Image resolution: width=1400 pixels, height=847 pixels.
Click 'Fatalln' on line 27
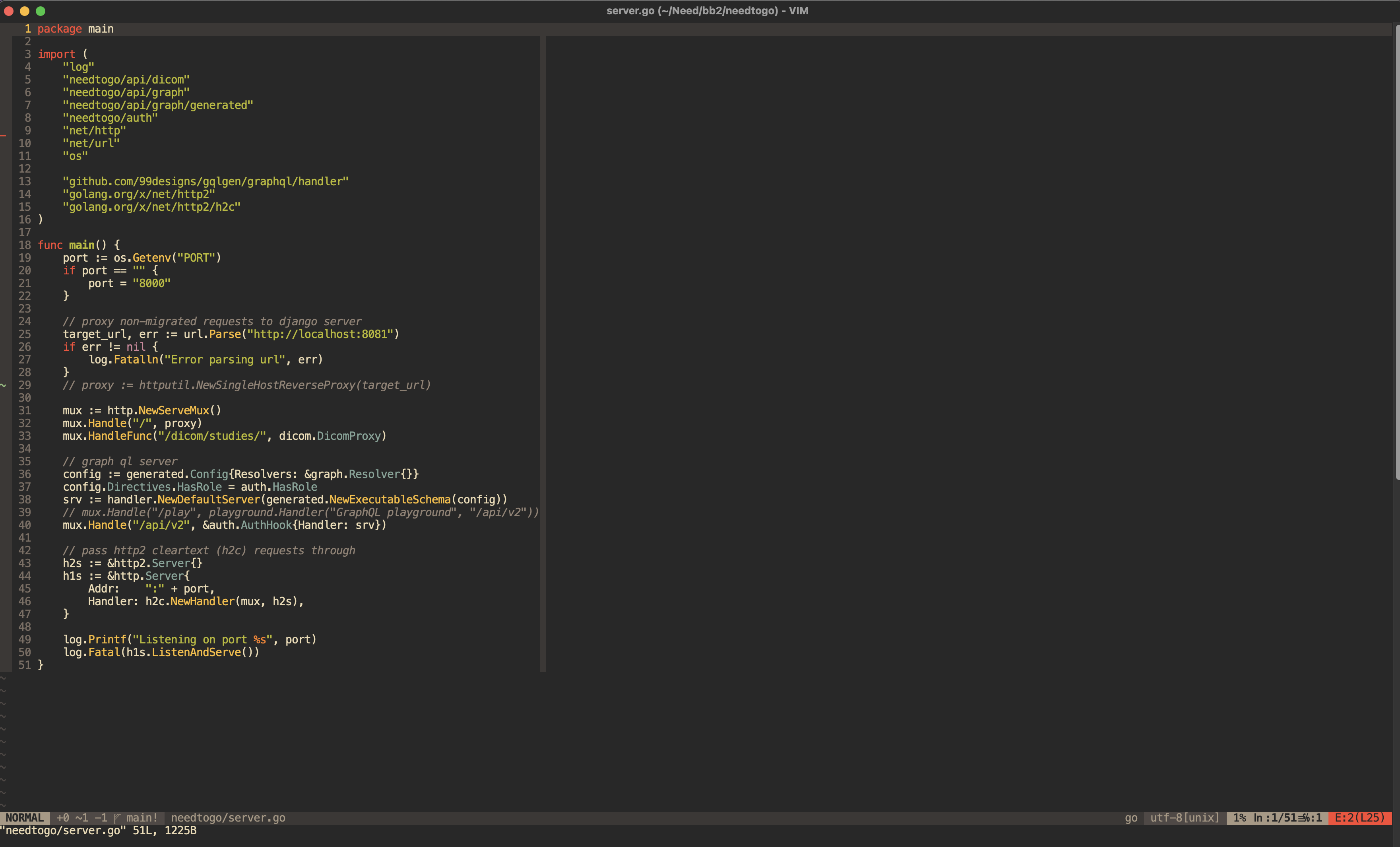coord(136,360)
